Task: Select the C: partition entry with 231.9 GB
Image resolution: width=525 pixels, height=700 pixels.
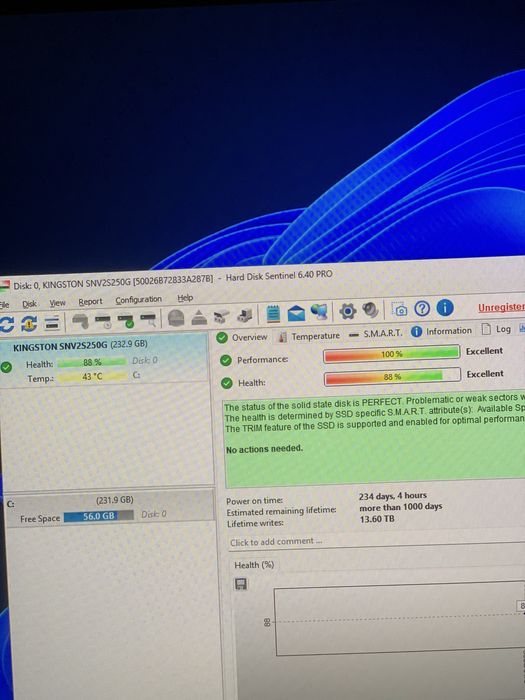Action: pos(110,508)
